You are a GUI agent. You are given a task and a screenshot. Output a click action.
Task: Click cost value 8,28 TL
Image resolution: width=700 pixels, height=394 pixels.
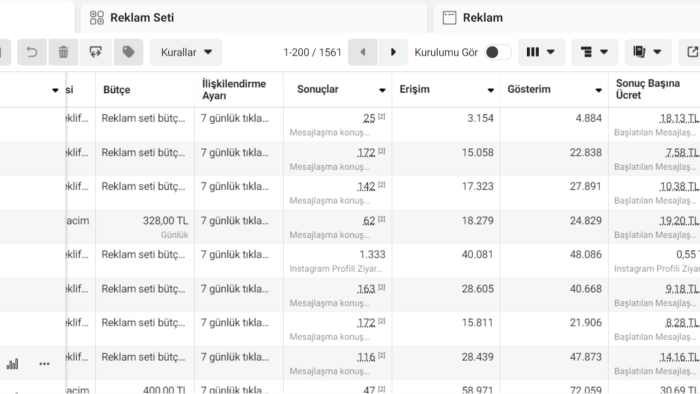pos(682,323)
